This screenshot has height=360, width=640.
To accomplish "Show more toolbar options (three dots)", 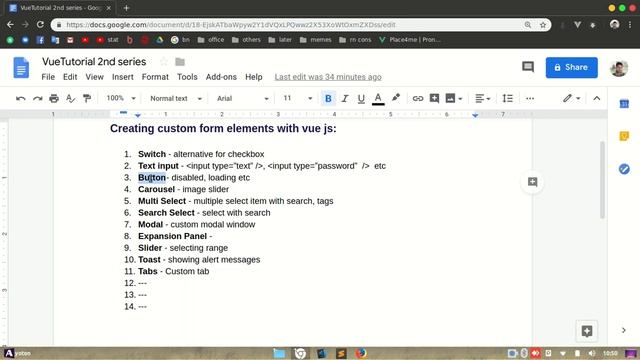I will coord(530,98).
